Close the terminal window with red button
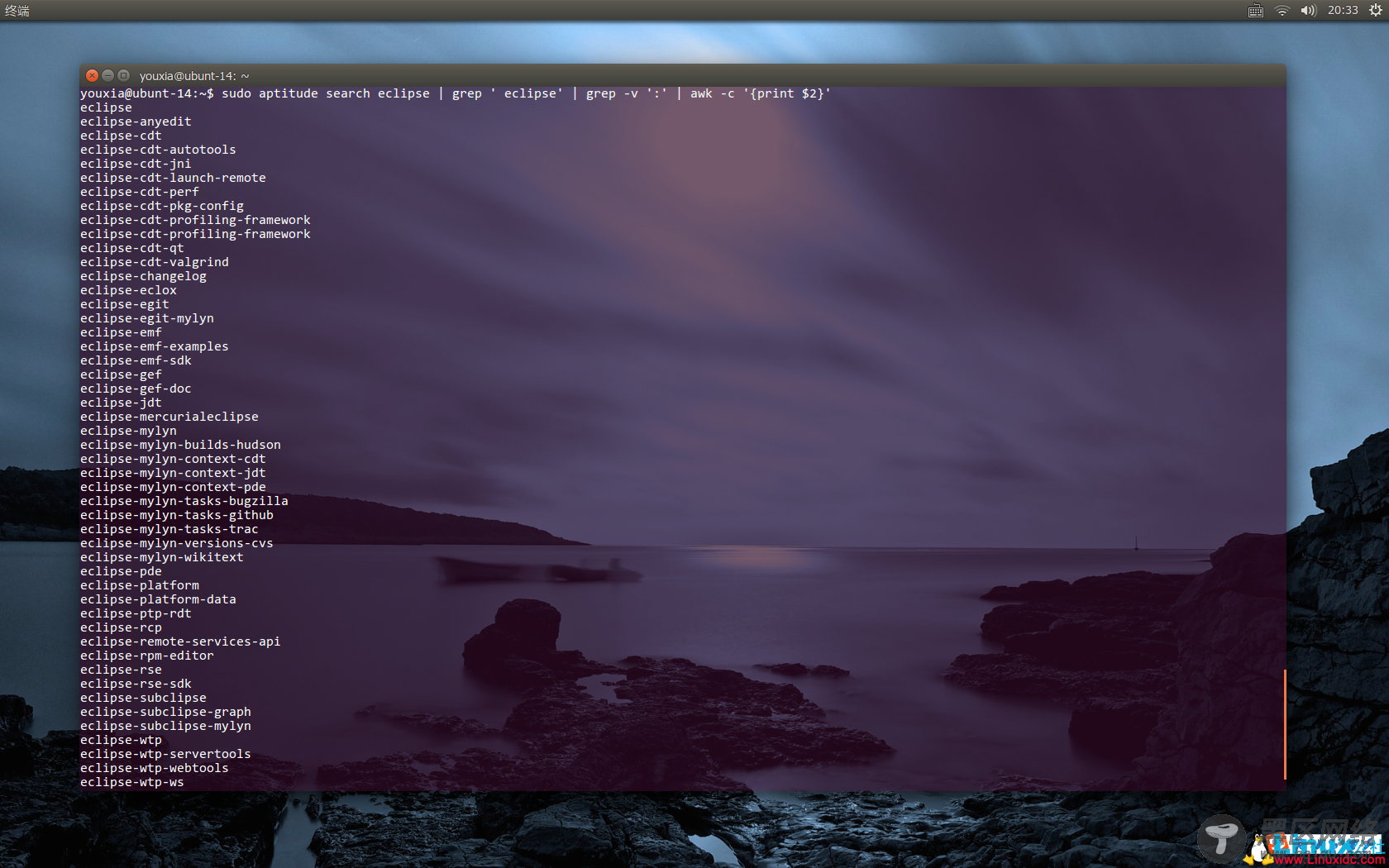Viewport: 1389px width, 868px height. tap(92, 75)
